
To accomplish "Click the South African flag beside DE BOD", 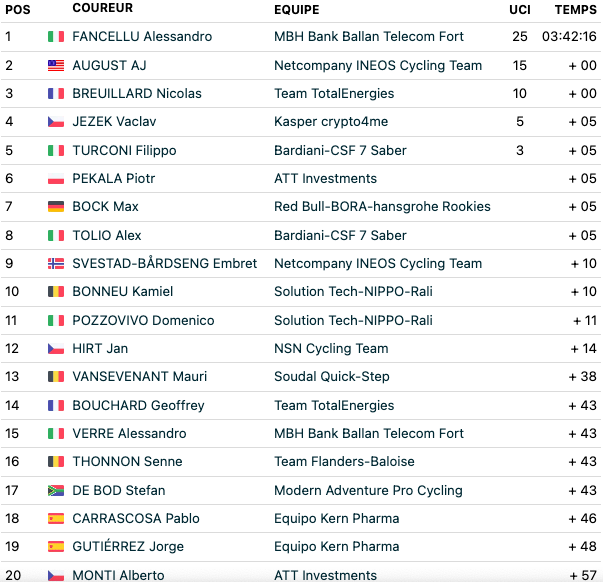I will [56, 490].
